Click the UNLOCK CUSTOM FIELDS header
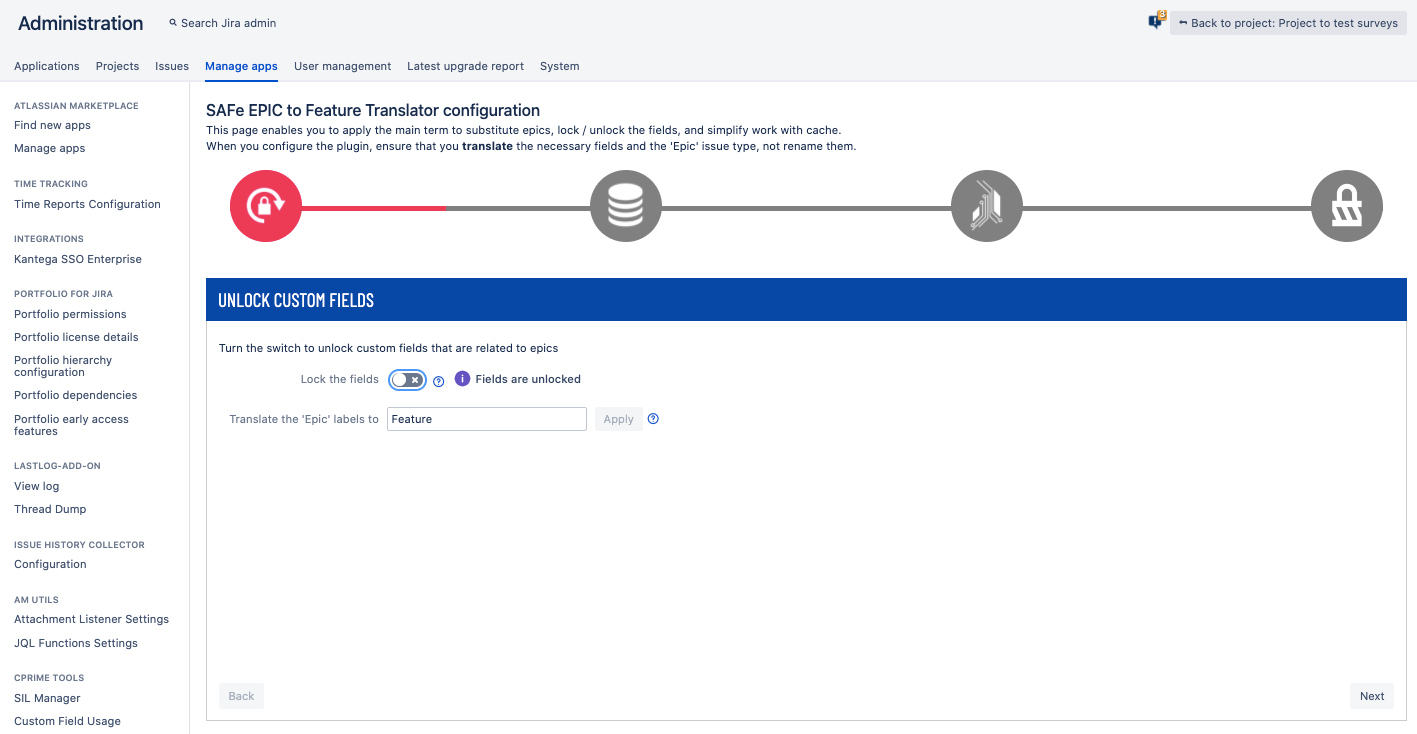The height and width of the screenshot is (734, 1417). tap(296, 300)
